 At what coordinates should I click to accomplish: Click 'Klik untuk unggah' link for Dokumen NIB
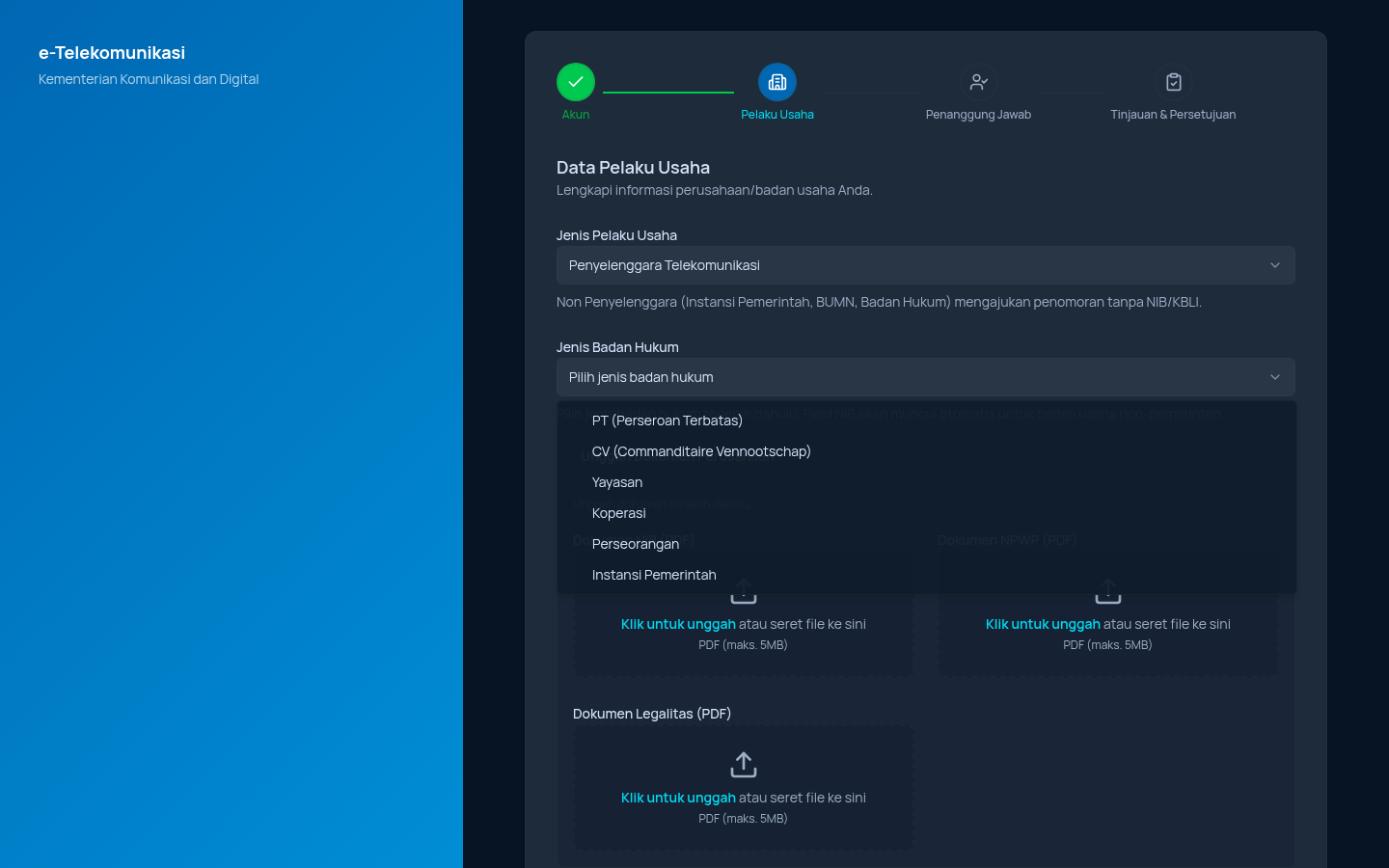pyautogui.click(x=678, y=624)
